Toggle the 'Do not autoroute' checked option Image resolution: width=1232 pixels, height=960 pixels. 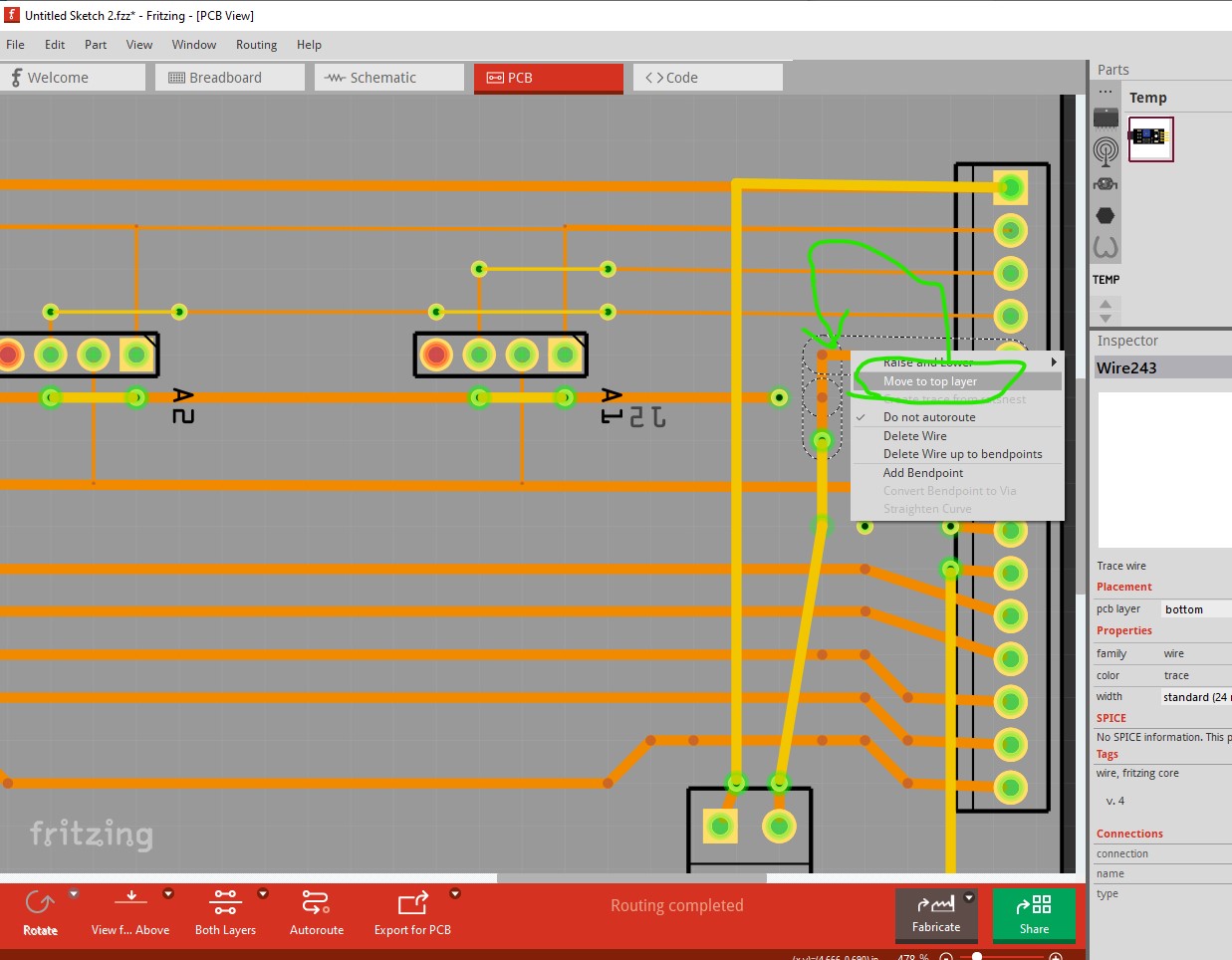[929, 417]
